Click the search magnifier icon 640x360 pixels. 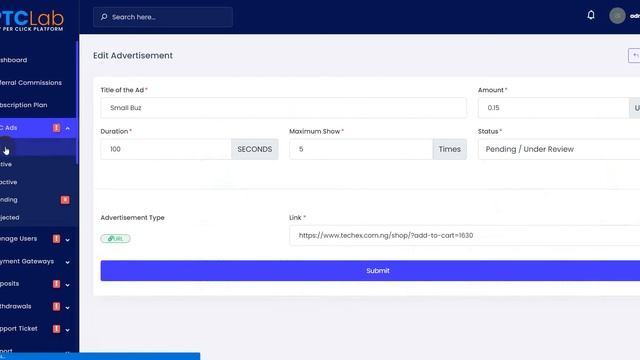coord(104,17)
